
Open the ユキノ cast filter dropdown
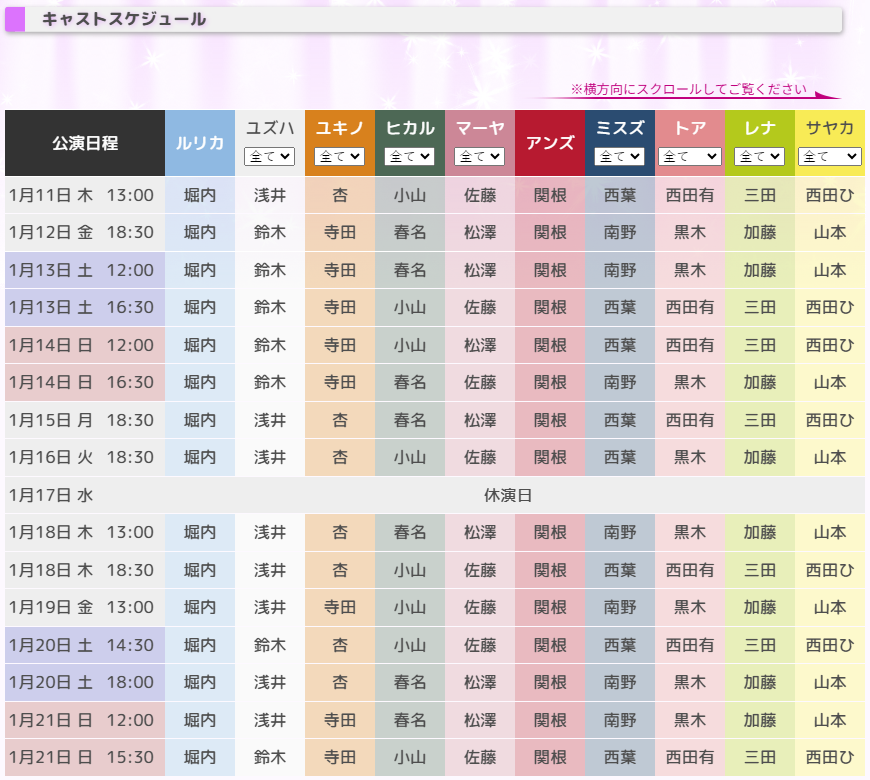point(340,157)
